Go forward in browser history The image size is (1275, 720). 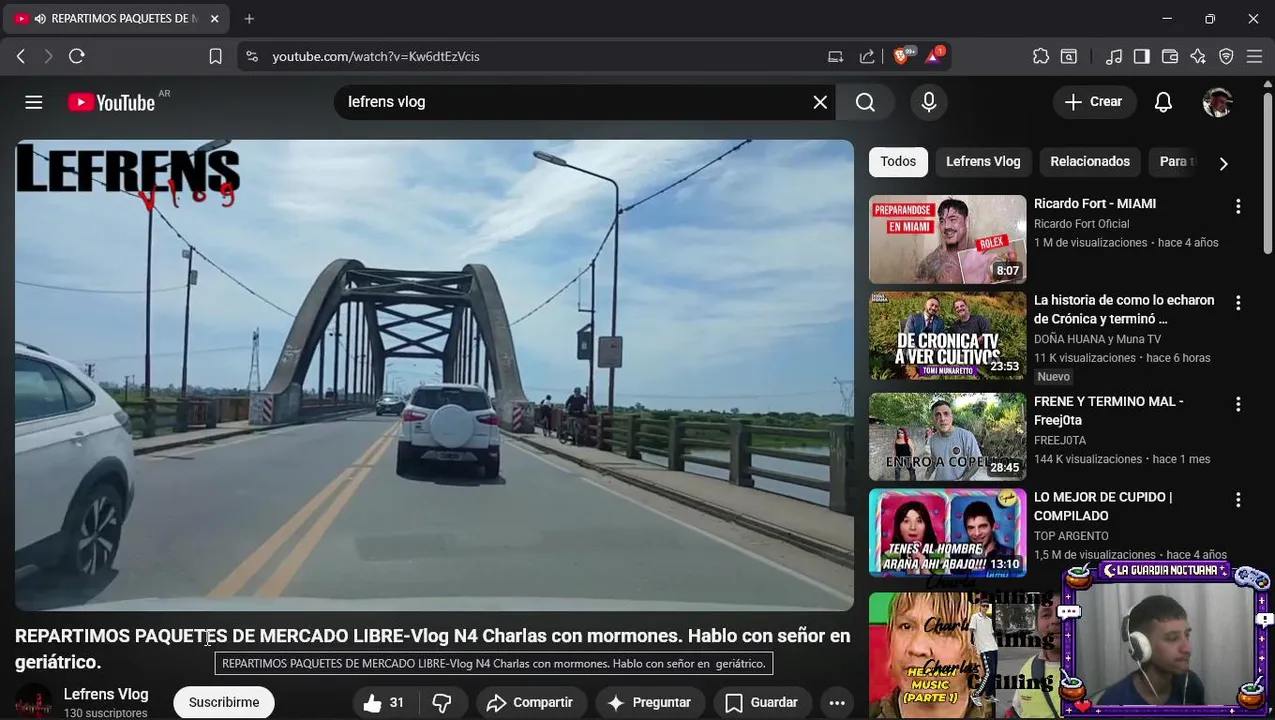coord(47,57)
